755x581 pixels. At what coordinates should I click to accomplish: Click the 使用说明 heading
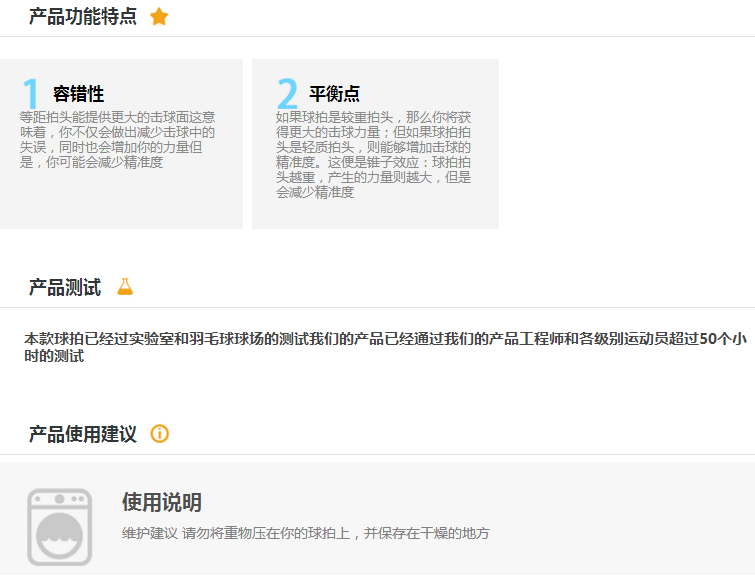[161, 502]
